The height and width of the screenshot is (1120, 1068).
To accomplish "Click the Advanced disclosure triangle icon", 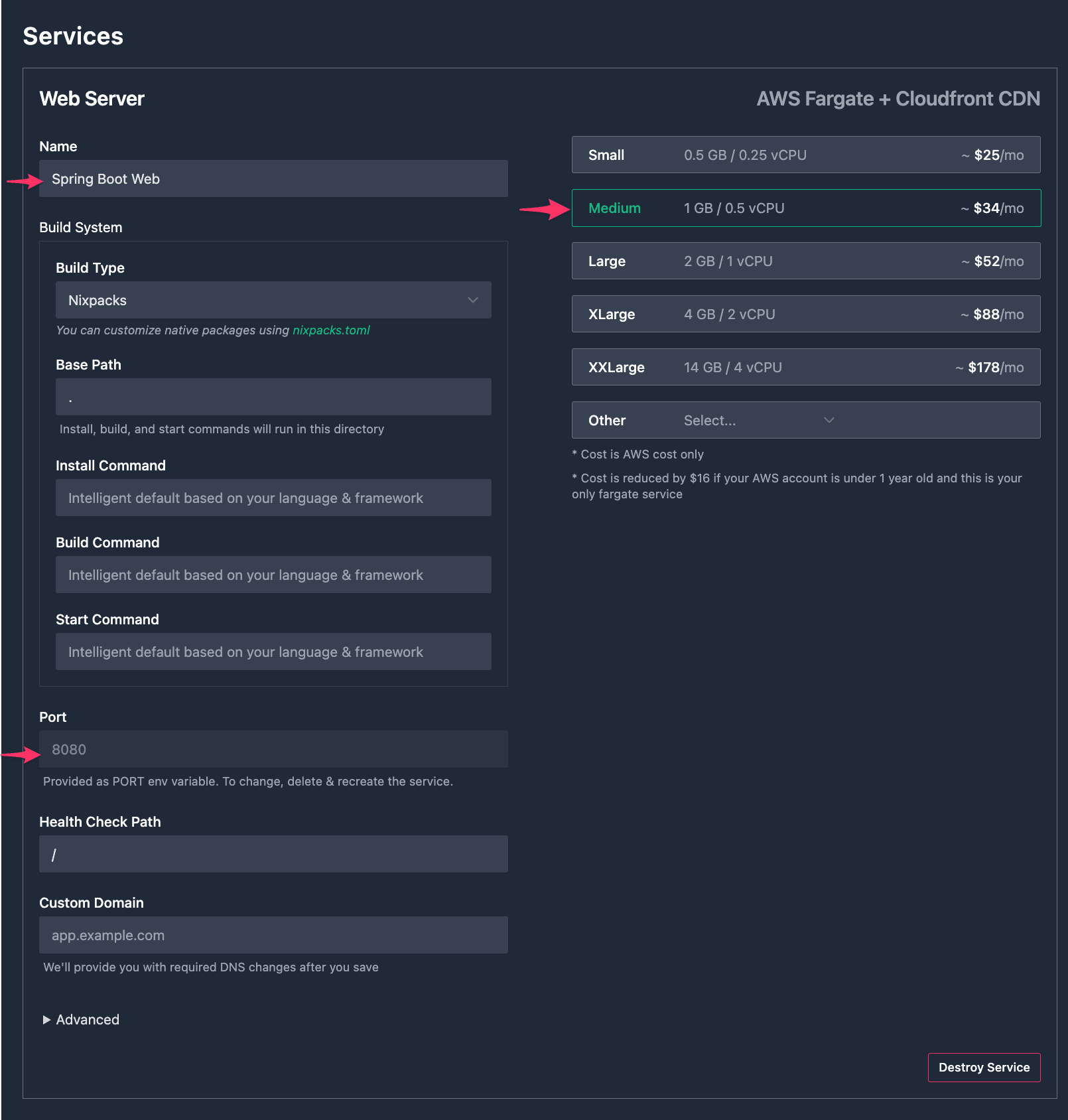I will (46, 1020).
